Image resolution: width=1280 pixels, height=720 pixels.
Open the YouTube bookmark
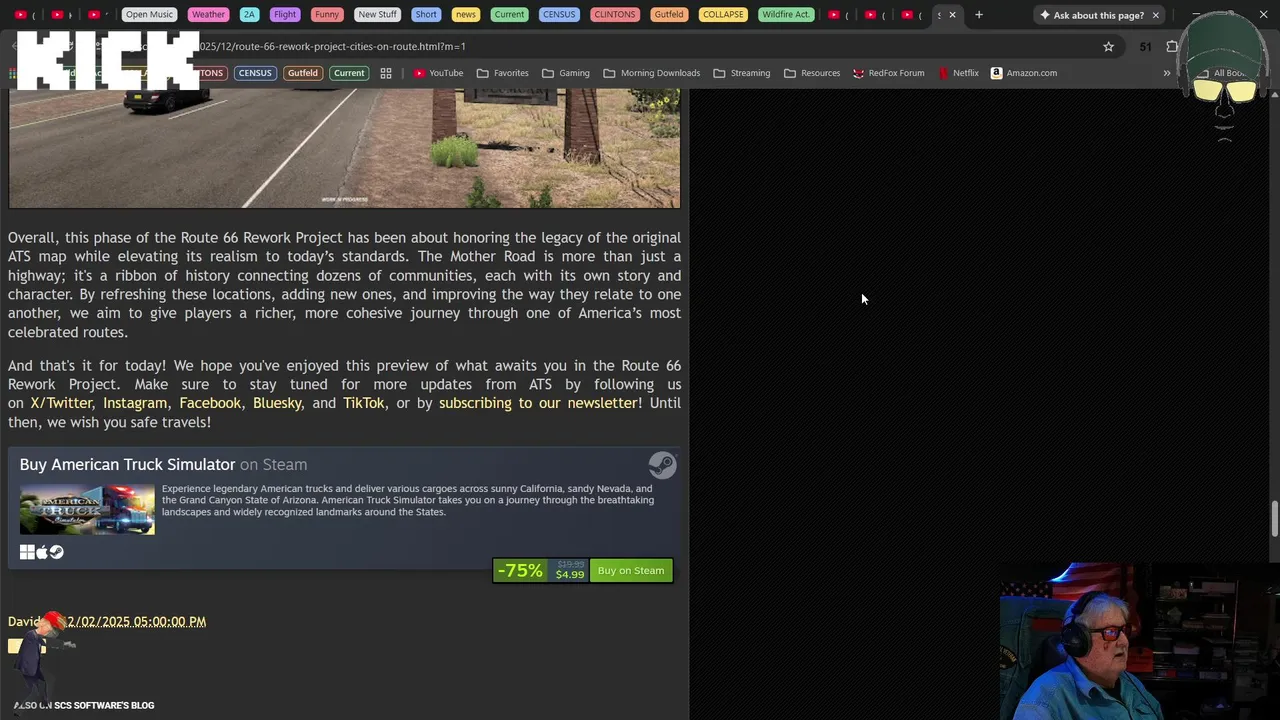click(x=438, y=73)
